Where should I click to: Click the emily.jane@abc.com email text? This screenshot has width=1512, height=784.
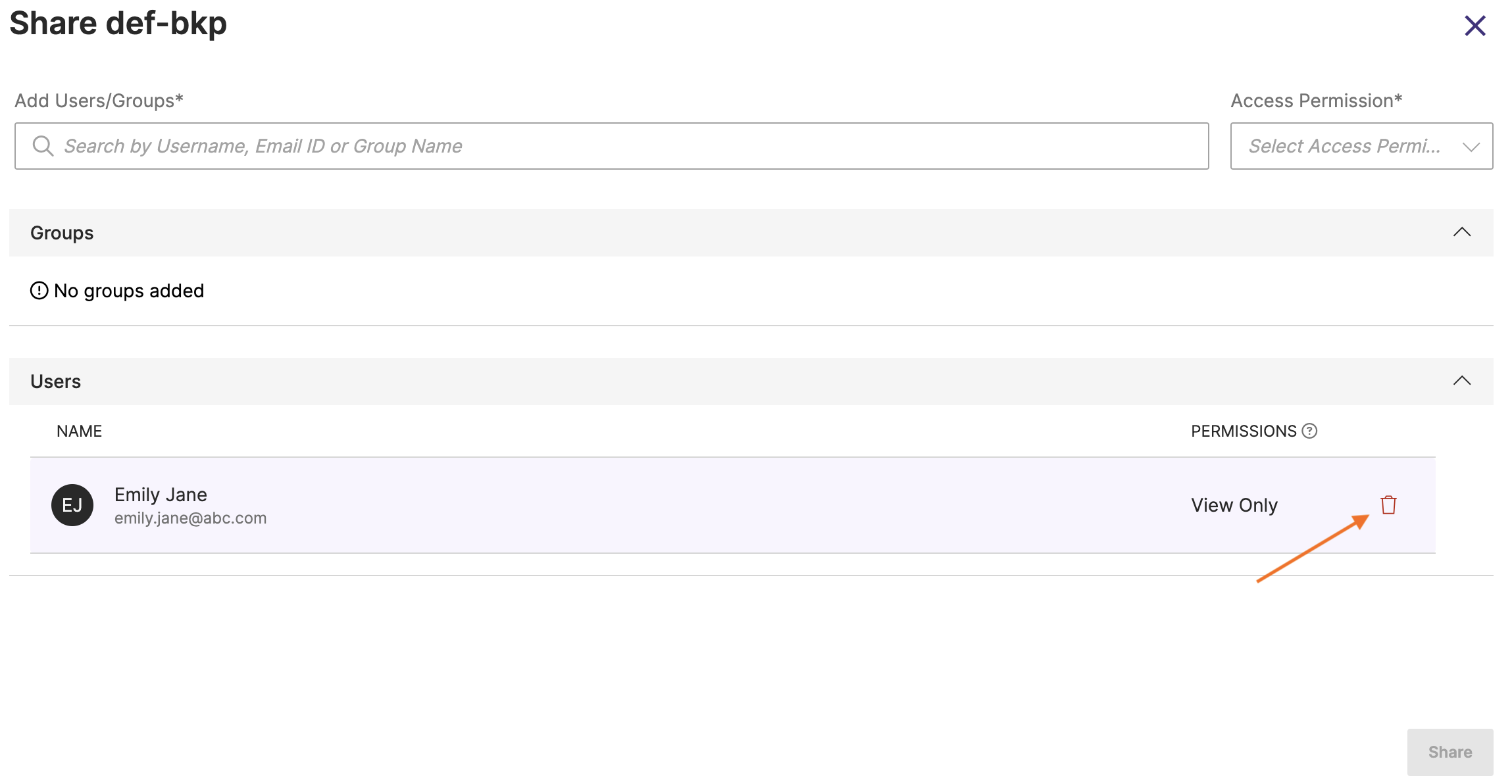coord(190,518)
